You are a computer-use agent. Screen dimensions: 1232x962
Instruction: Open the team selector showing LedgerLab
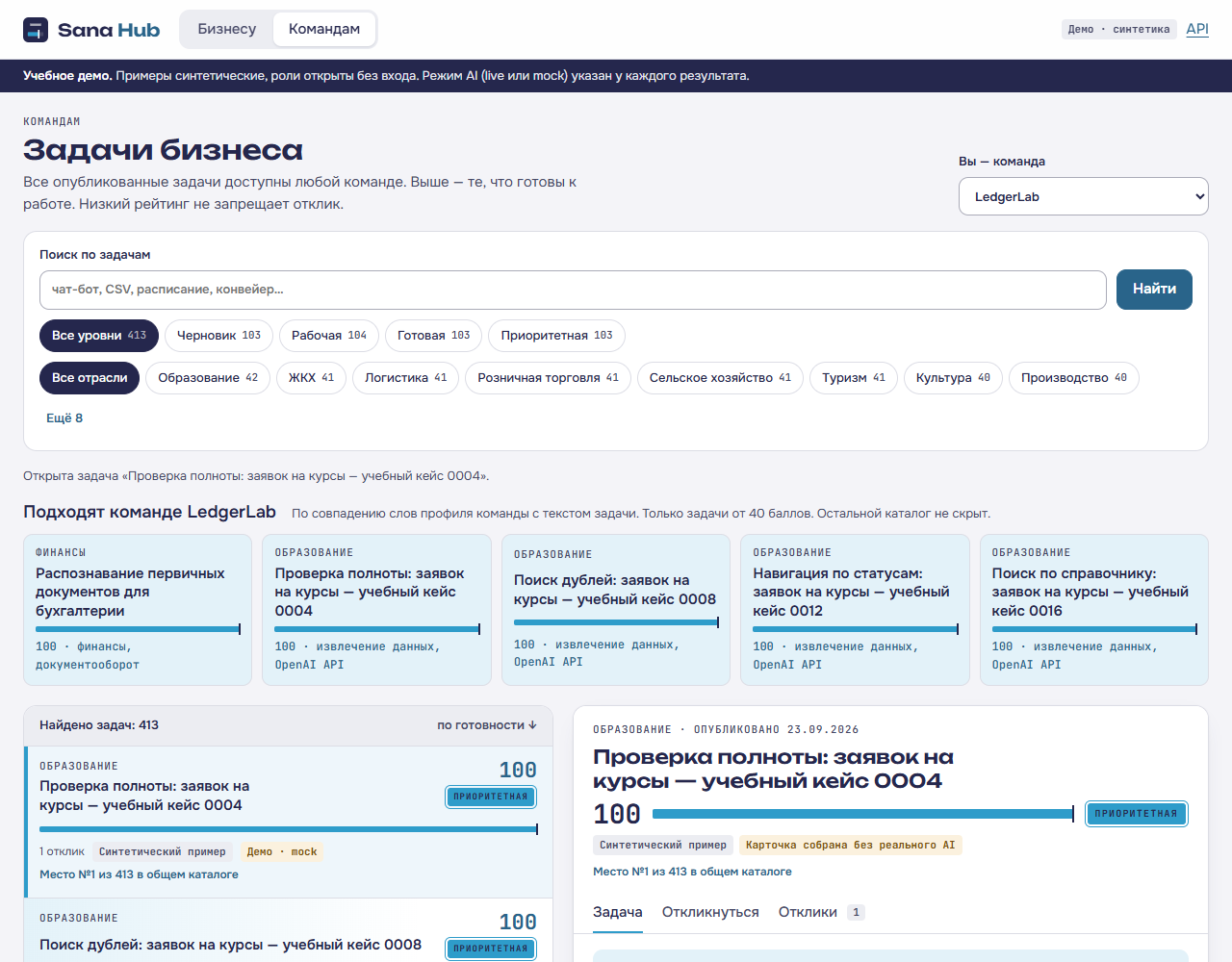(x=1084, y=196)
